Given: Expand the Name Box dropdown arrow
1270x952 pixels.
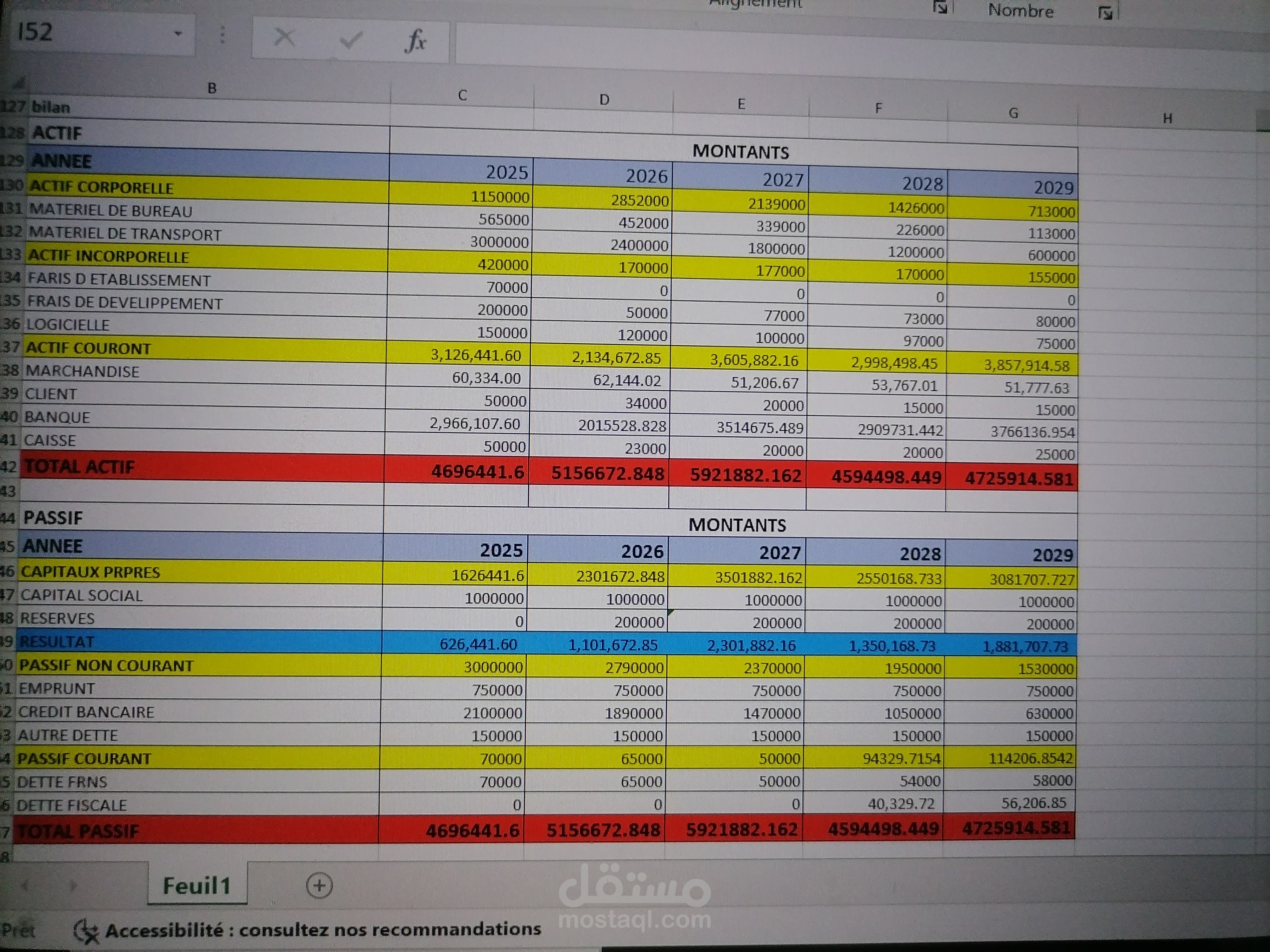Looking at the screenshot, I should click(x=178, y=34).
